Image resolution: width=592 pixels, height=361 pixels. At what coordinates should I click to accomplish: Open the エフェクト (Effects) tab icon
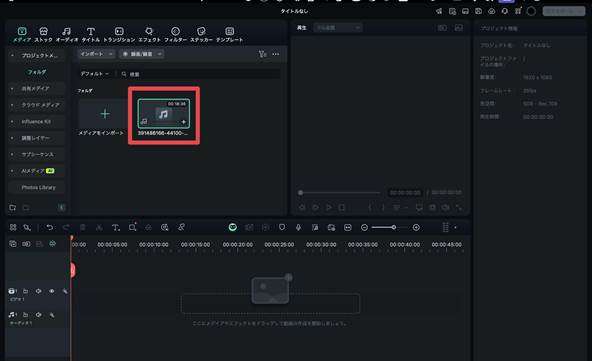(x=149, y=31)
